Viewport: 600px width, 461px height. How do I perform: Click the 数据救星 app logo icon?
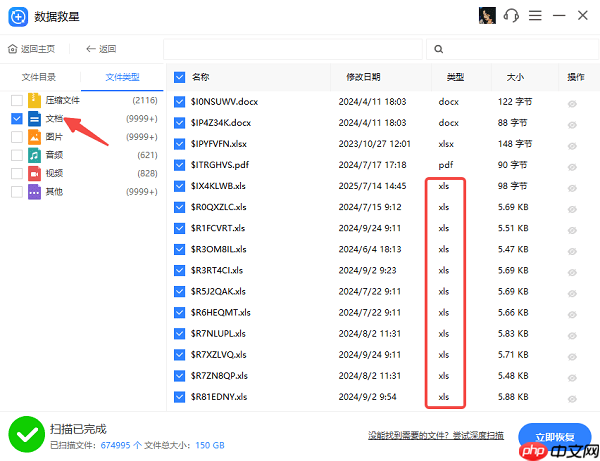pyautogui.click(x=18, y=16)
